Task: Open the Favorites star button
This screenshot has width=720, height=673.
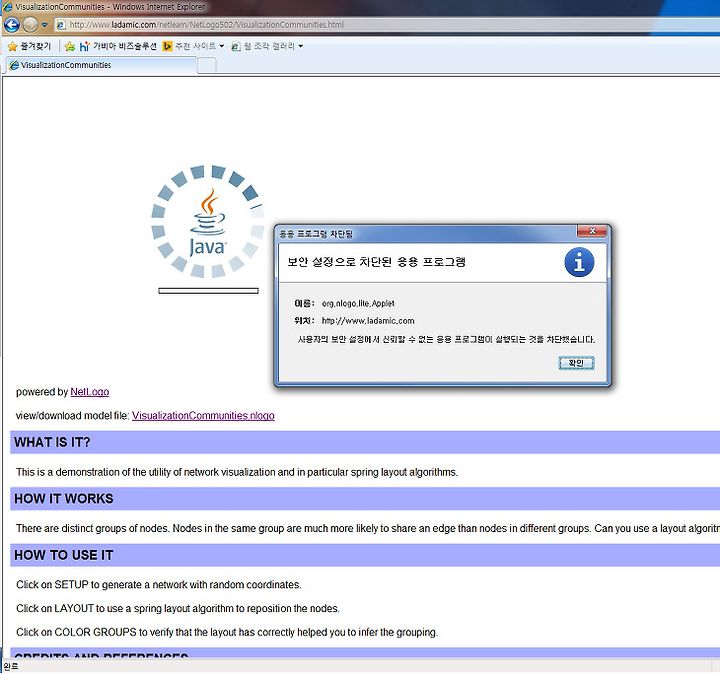Action: 30,46
